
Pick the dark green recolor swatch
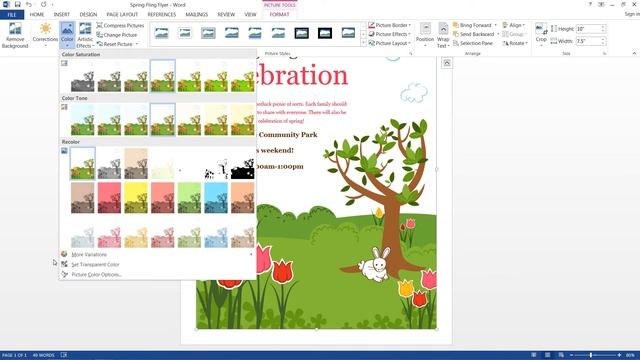point(189,198)
